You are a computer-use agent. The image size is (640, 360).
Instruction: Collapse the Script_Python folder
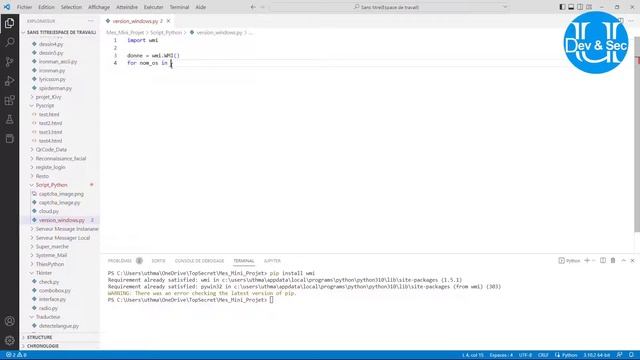(51, 185)
